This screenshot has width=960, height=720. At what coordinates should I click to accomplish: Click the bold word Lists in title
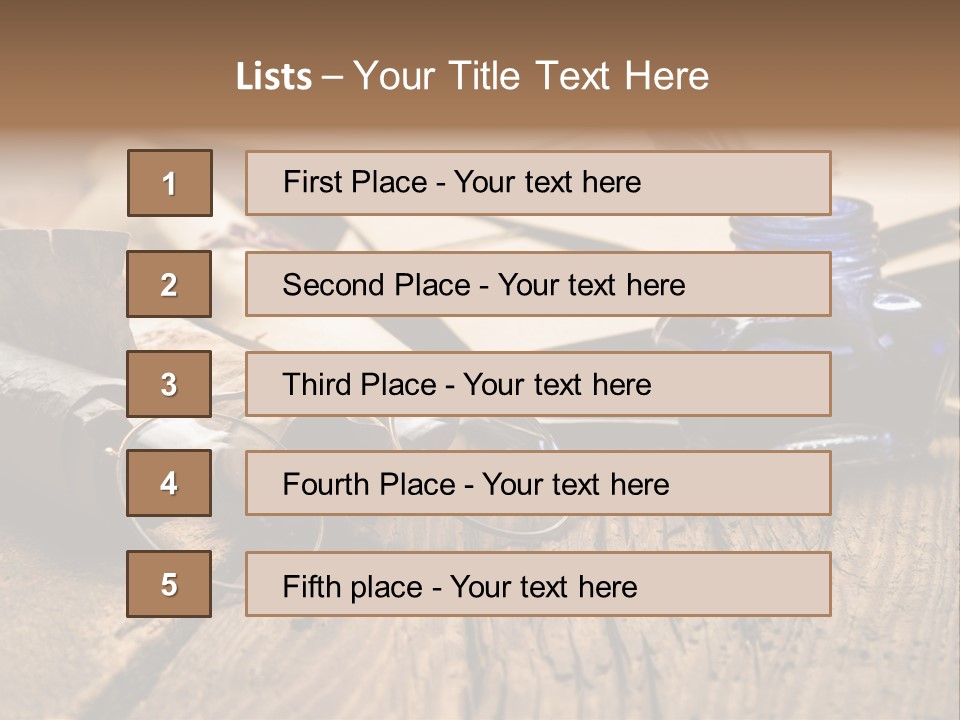tap(274, 77)
